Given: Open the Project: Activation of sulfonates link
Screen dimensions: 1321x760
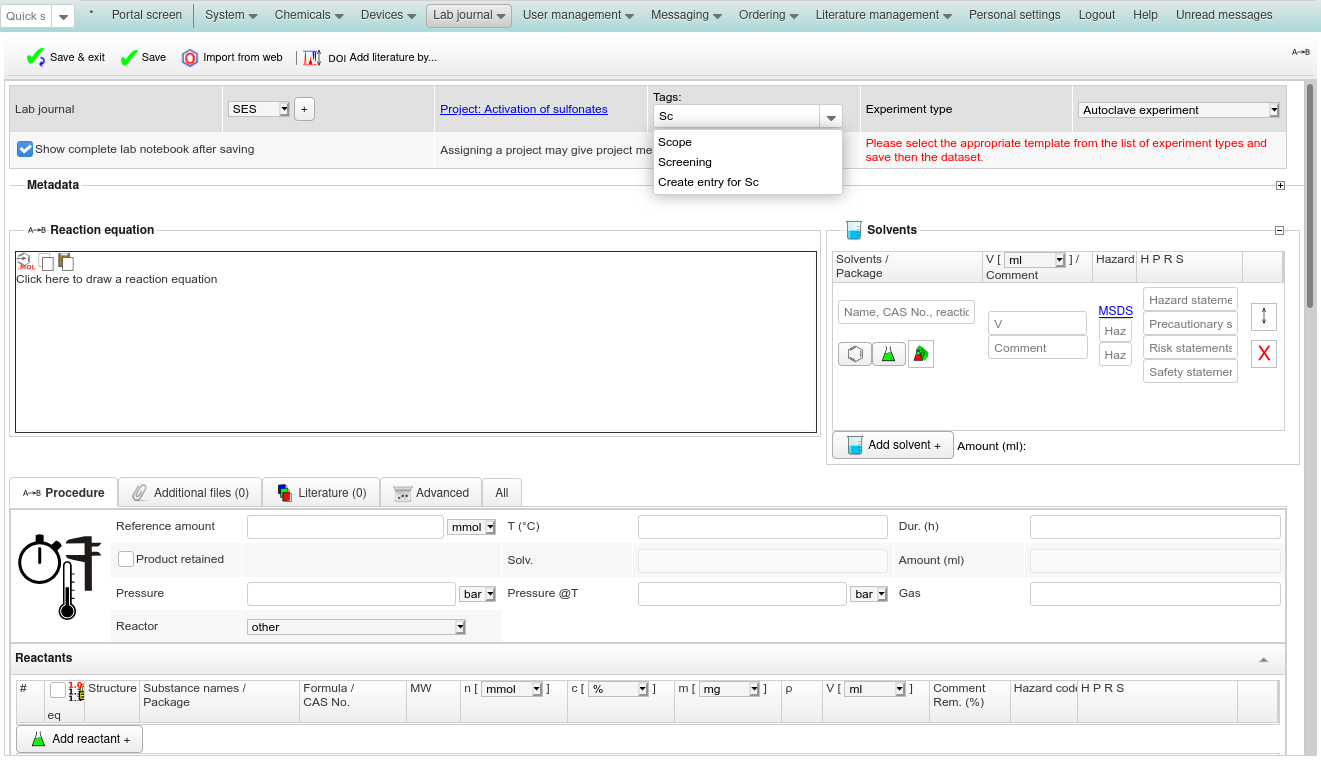Looking at the screenshot, I should coord(524,109).
